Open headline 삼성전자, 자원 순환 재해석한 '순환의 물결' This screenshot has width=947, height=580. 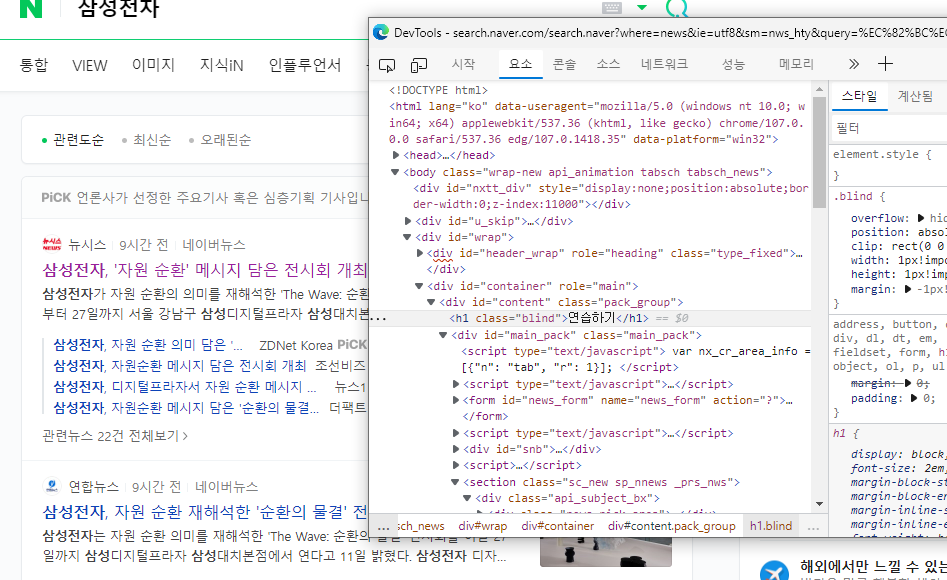click(205, 512)
